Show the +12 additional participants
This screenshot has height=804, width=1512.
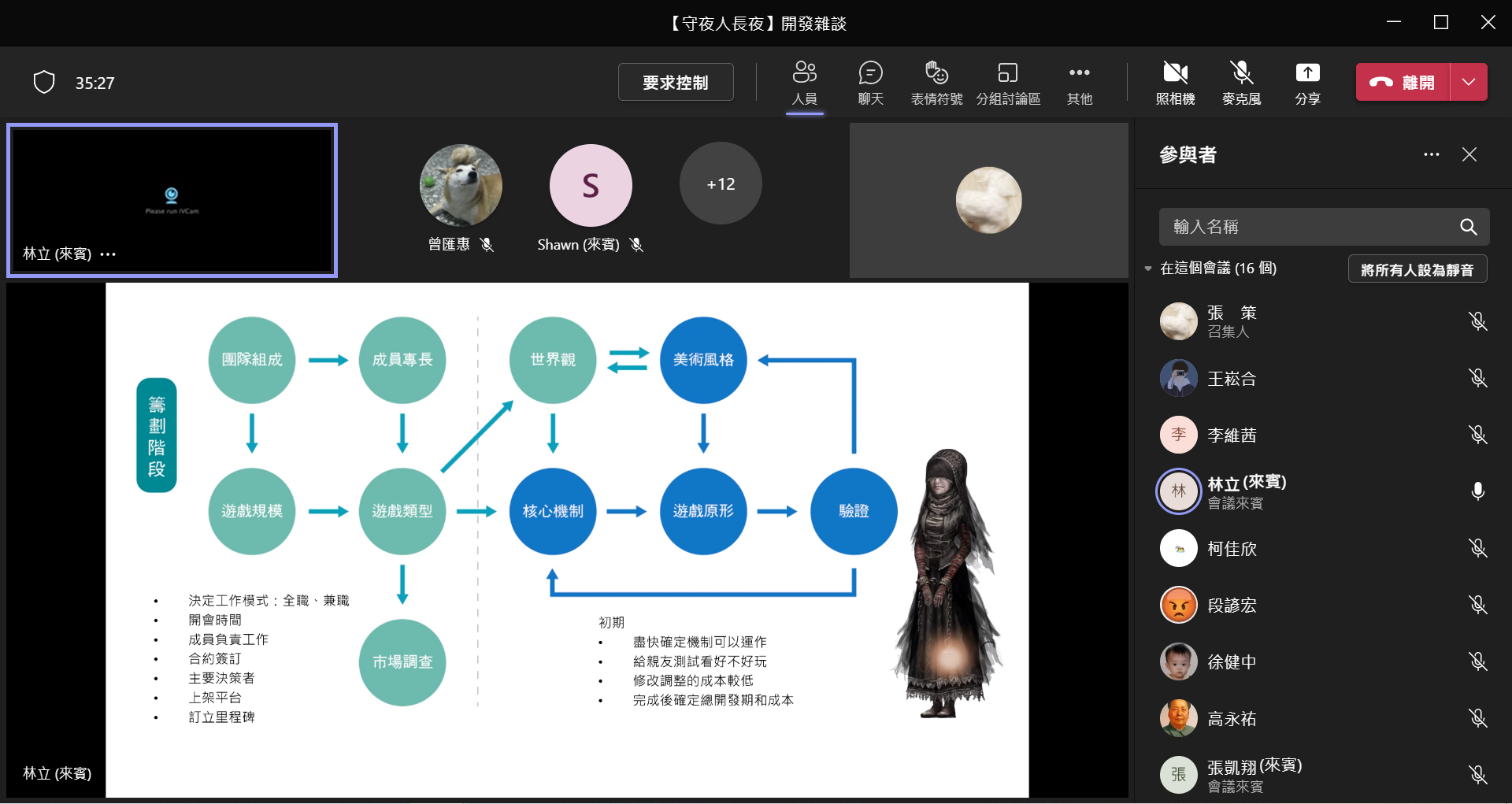(721, 183)
